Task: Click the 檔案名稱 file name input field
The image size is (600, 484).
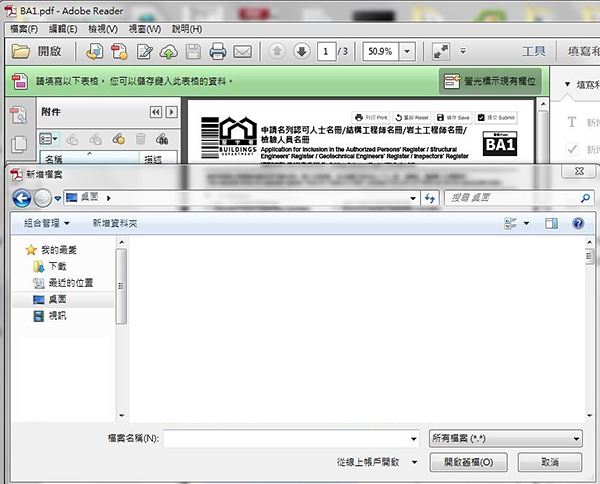Action: (287, 438)
